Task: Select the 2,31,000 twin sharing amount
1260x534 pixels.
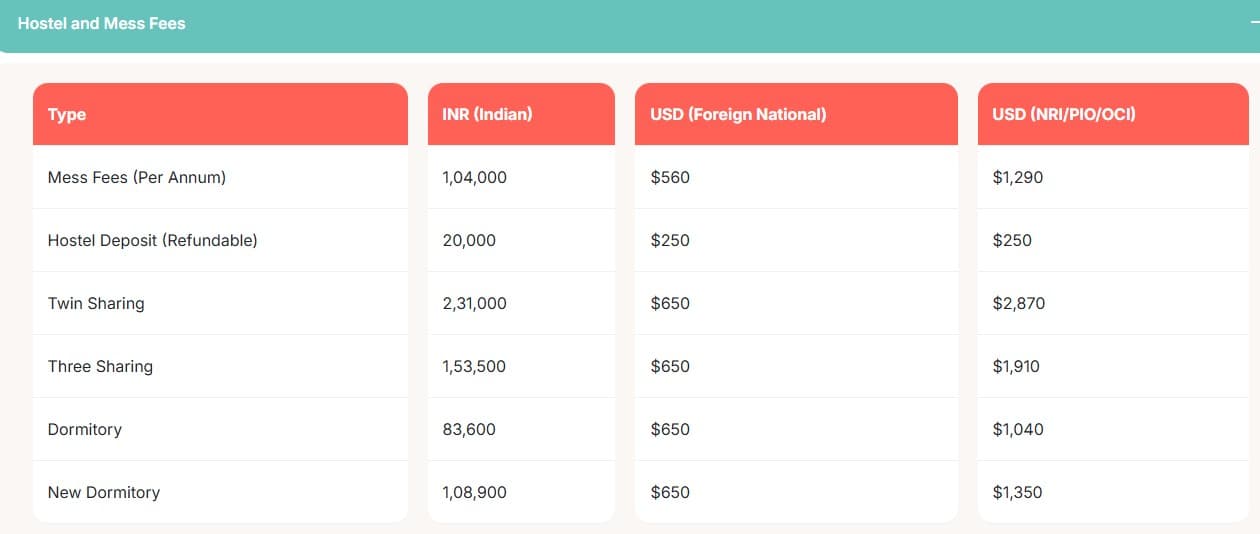Action: (x=474, y=303)
